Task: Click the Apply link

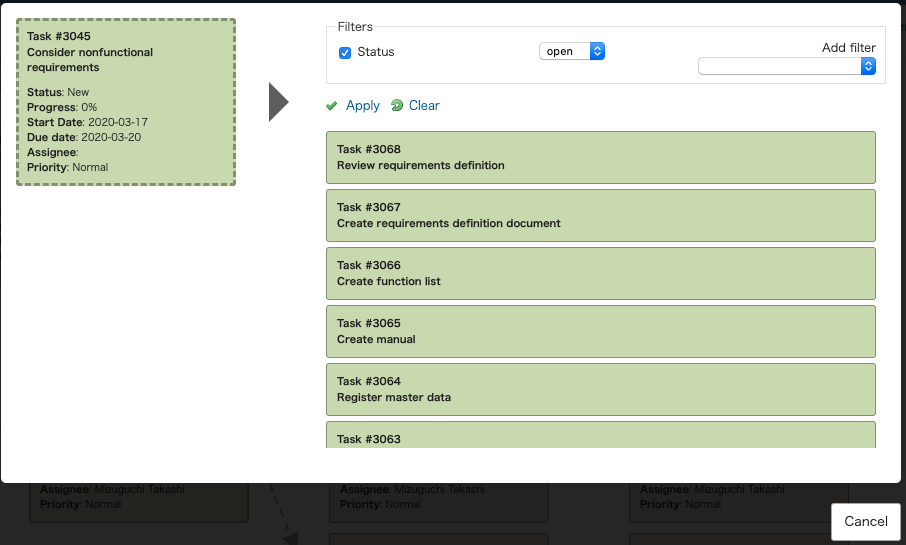Action: point(363,105)
